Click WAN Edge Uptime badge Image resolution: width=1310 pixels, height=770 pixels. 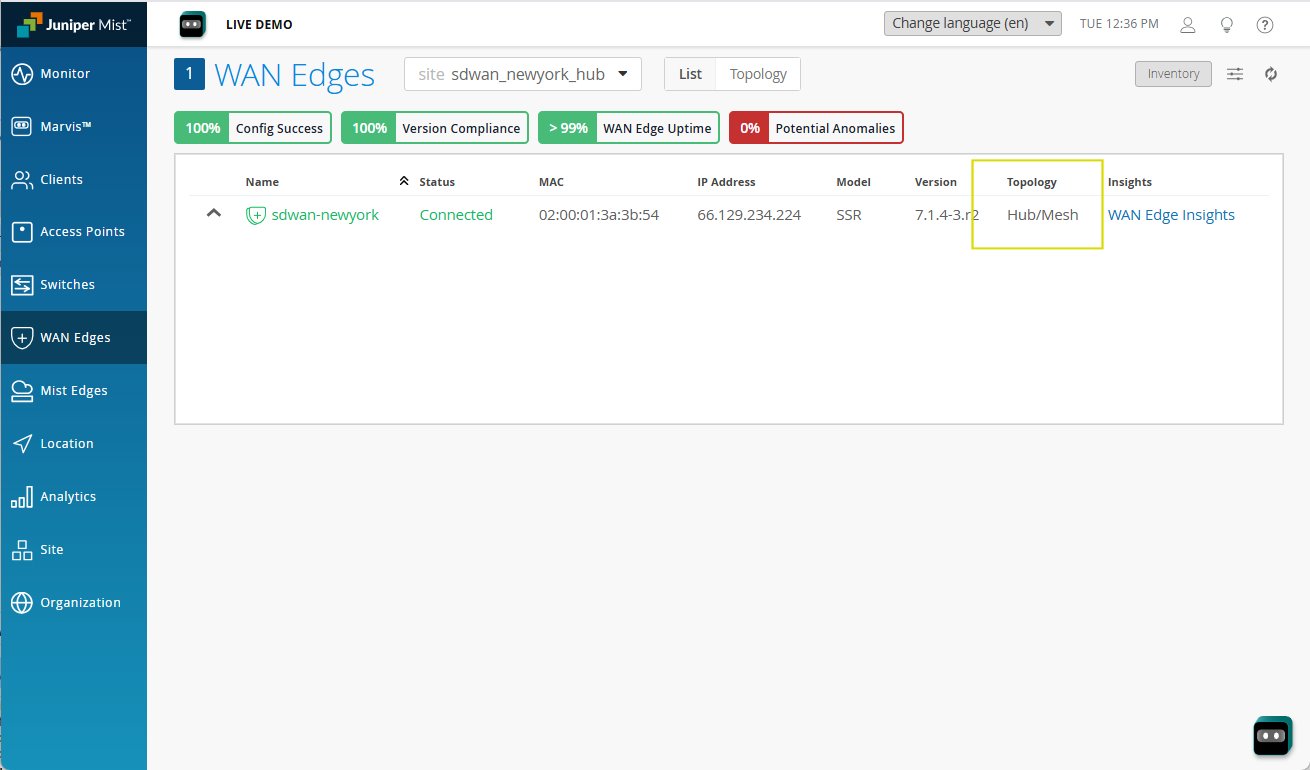pyautogui.click(x=628, y=128)
